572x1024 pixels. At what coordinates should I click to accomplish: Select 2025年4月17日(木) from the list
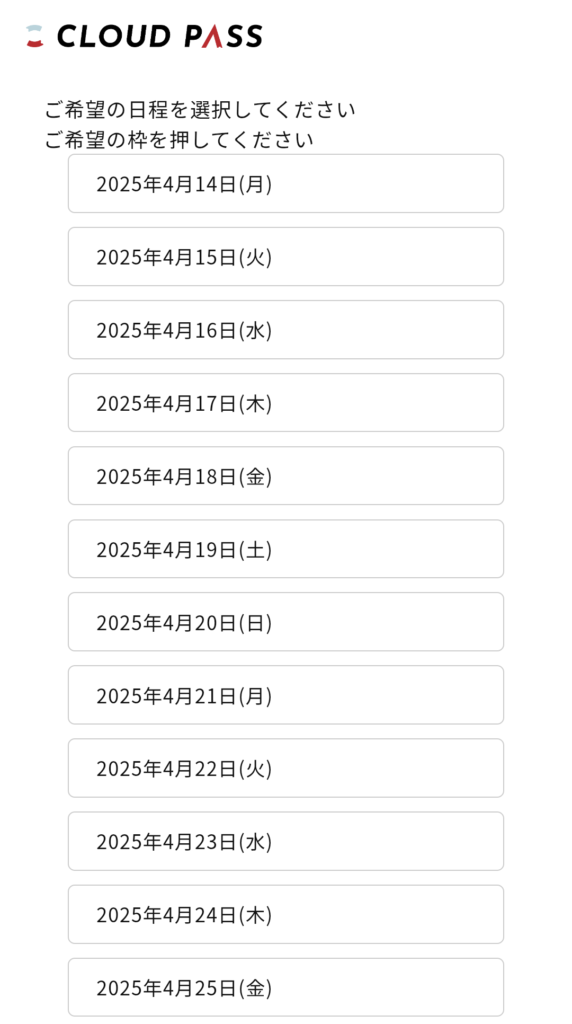286,403
